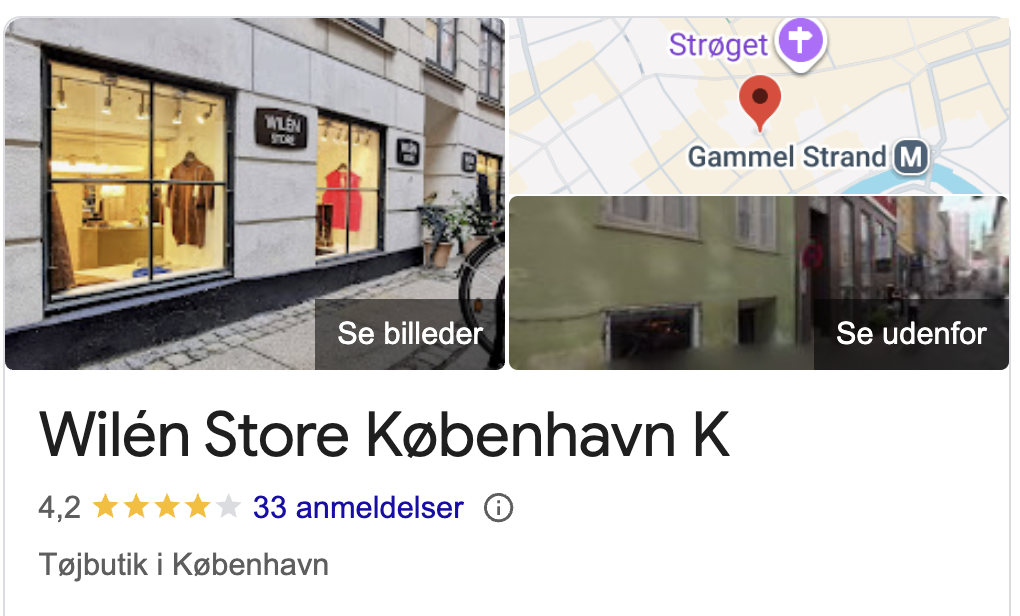Click the third gold rating star
The height and width of the screenshot is (616, 1020).
[167, 506]
